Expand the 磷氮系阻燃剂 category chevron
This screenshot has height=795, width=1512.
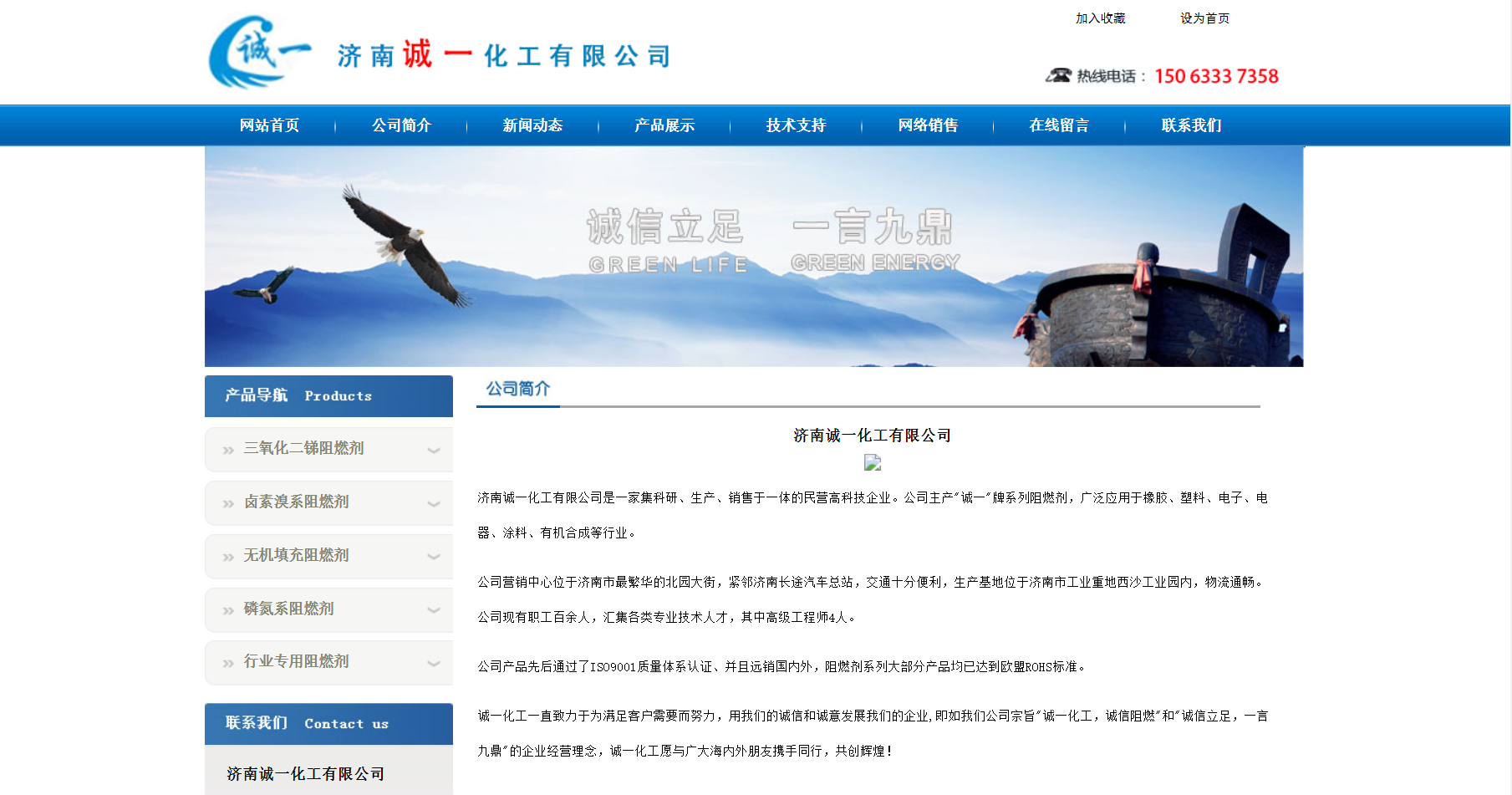[434, 610]
